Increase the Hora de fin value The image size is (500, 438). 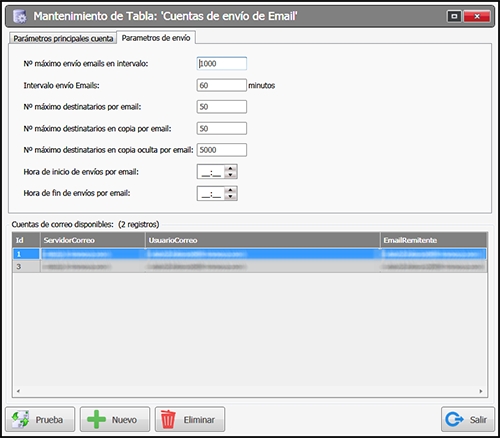230,190
